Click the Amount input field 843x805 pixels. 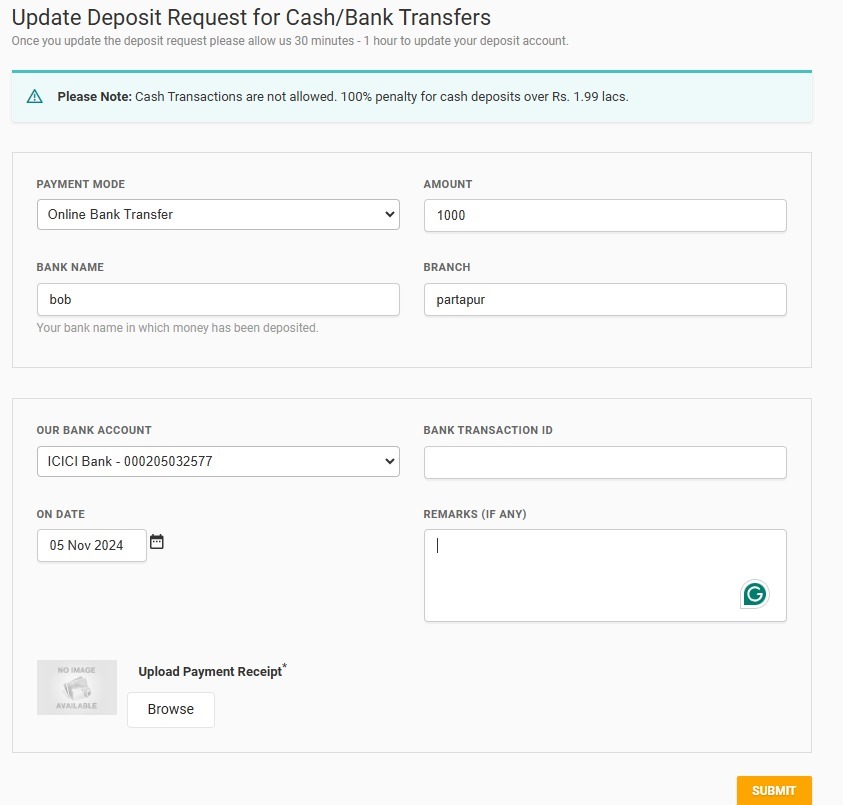(604, 215)
